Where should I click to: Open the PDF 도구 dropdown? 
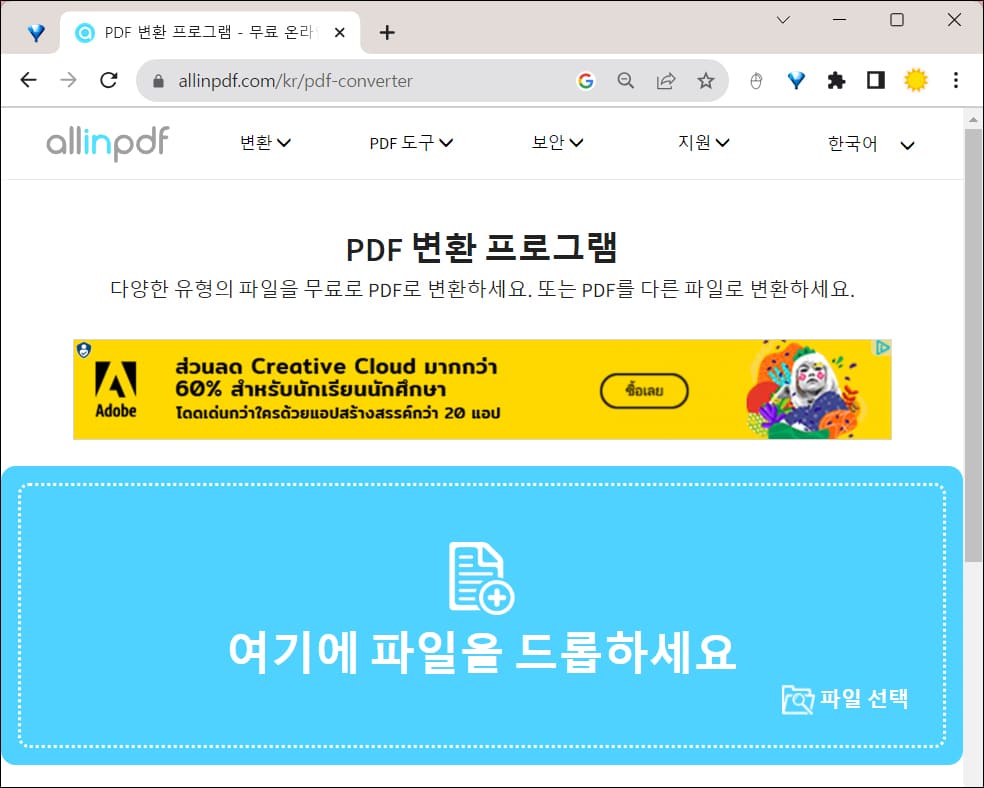pyautogui.click(x=411, y=143)
